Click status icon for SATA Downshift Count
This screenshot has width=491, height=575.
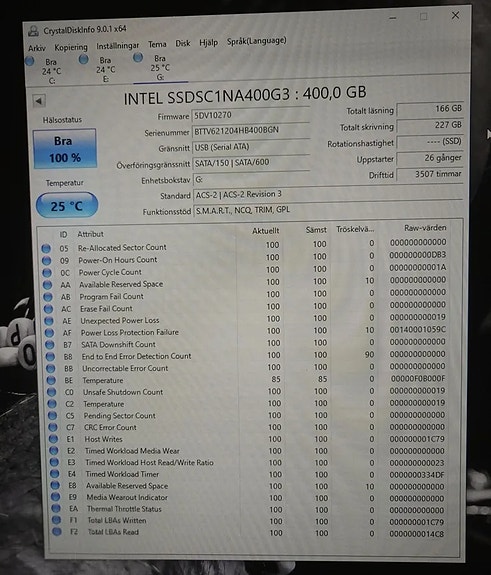point(50,345)
